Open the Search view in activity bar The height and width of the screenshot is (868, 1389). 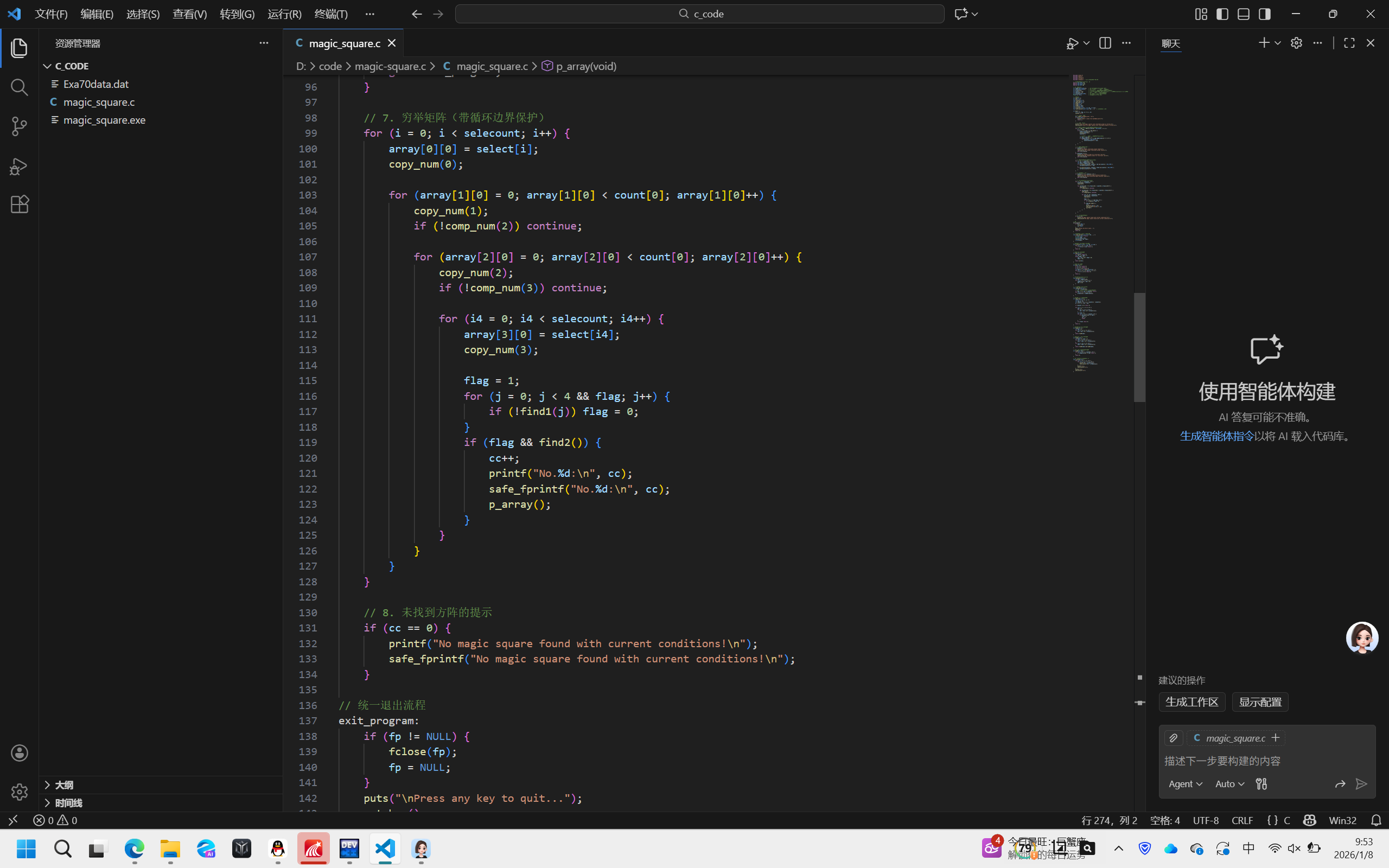19,87
